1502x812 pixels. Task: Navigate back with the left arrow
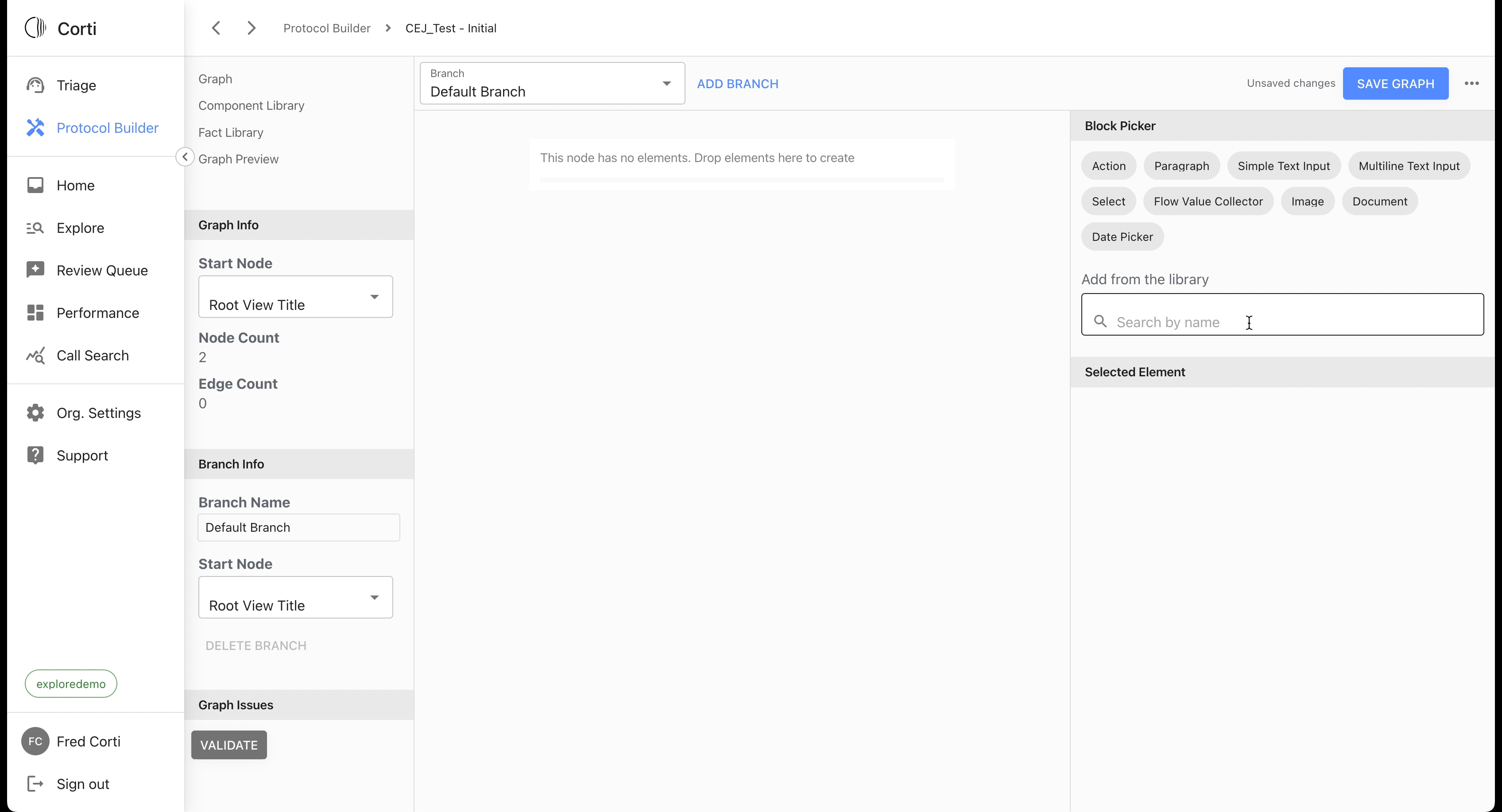click(217, 28)
